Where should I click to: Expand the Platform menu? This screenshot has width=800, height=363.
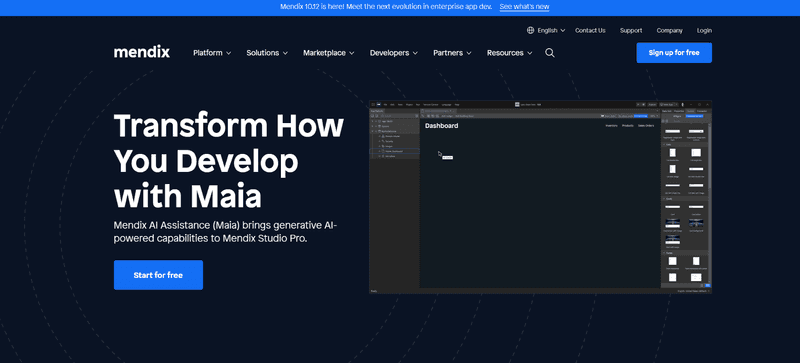tap(212, 53)
